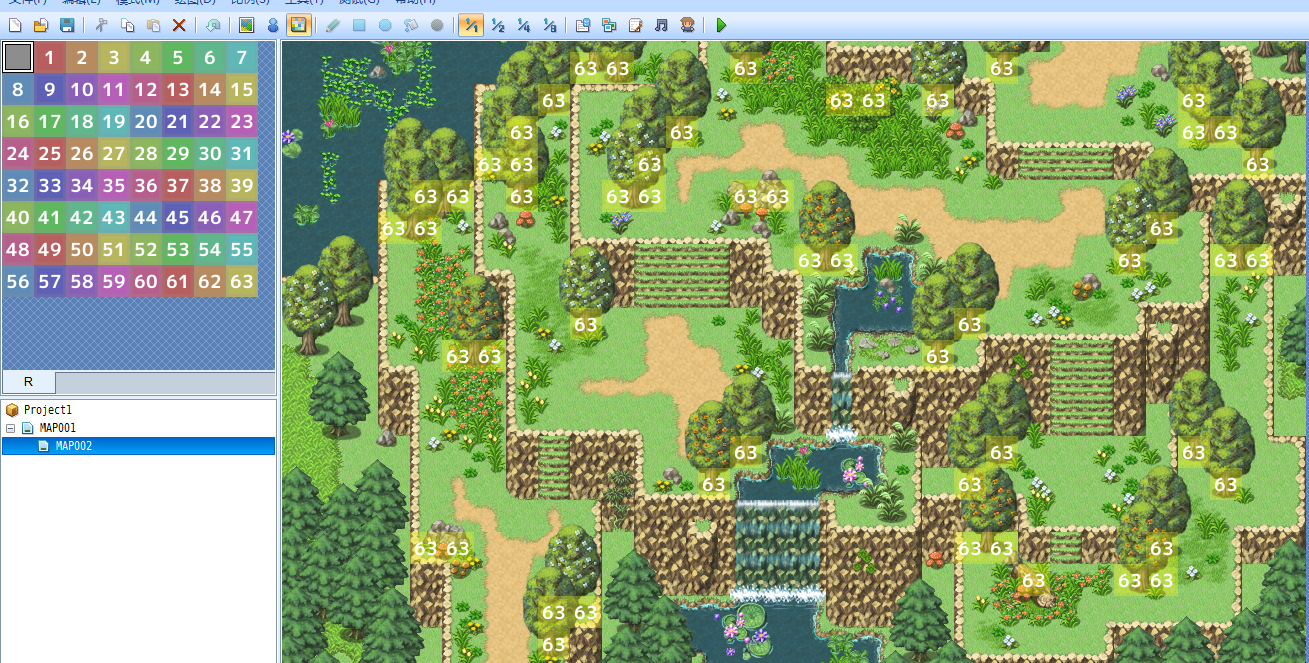Viewport: 1309px width, 663px height.
Task: Toggle Region editing mode
Action: 298,25
